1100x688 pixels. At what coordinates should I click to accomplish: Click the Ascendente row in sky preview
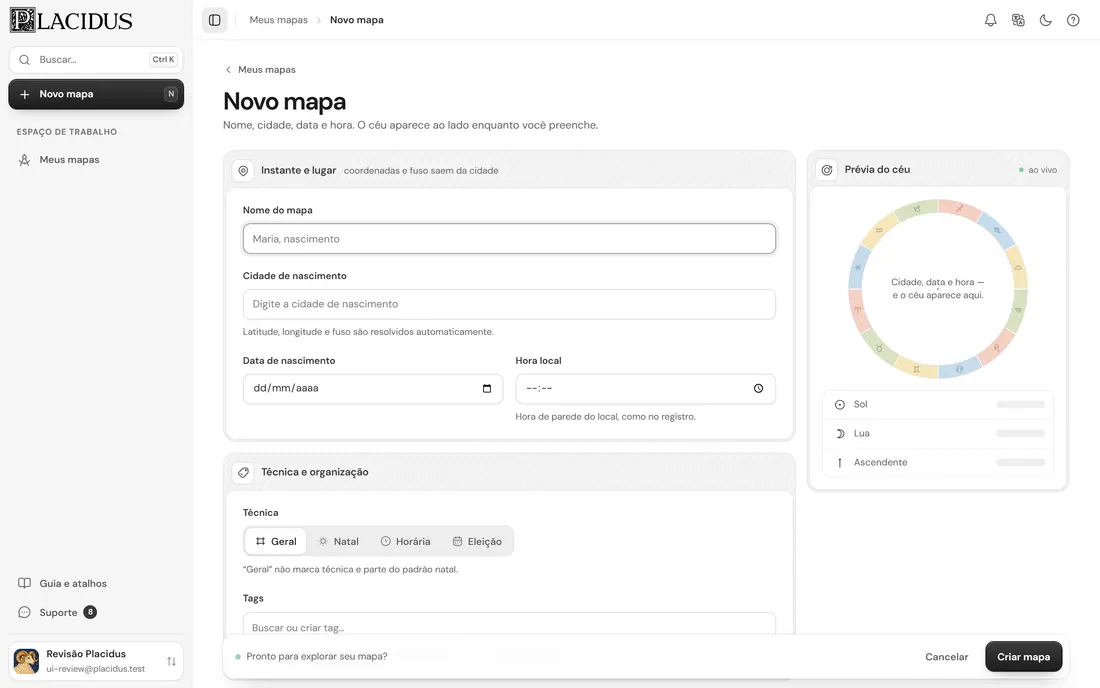[x=938, y=463]
